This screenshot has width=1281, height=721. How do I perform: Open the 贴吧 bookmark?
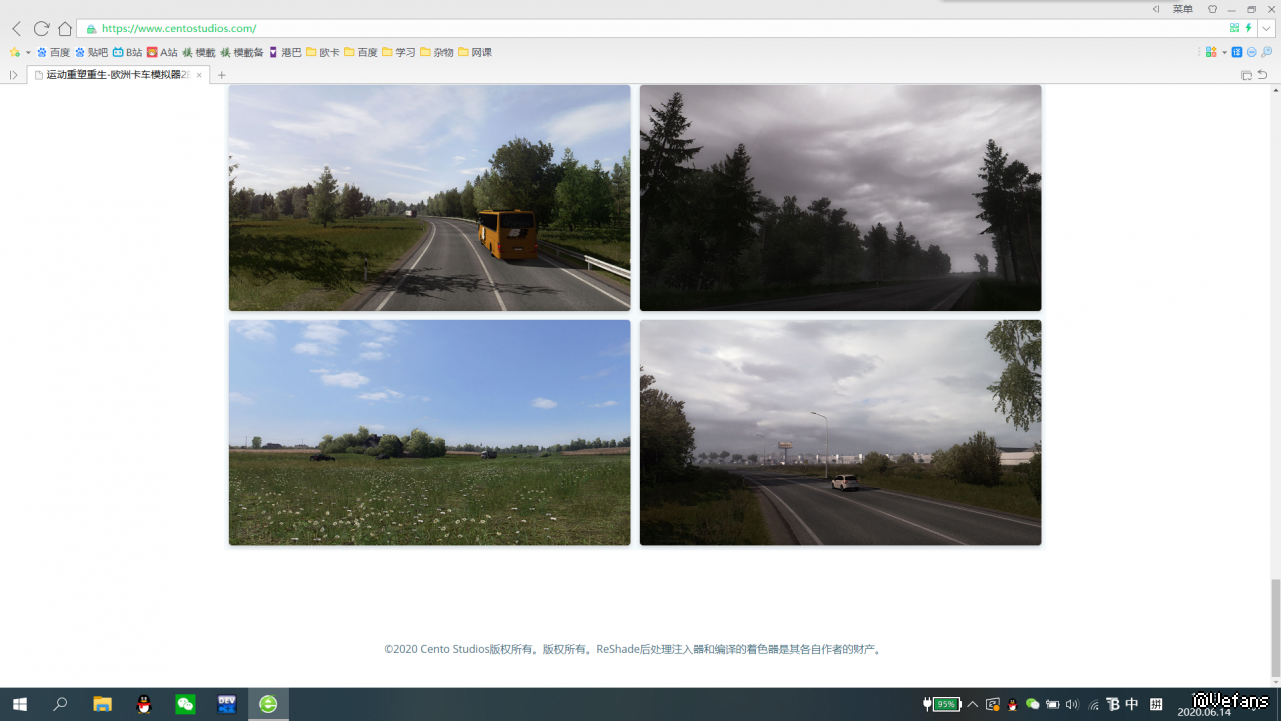(x=91, y=52)
